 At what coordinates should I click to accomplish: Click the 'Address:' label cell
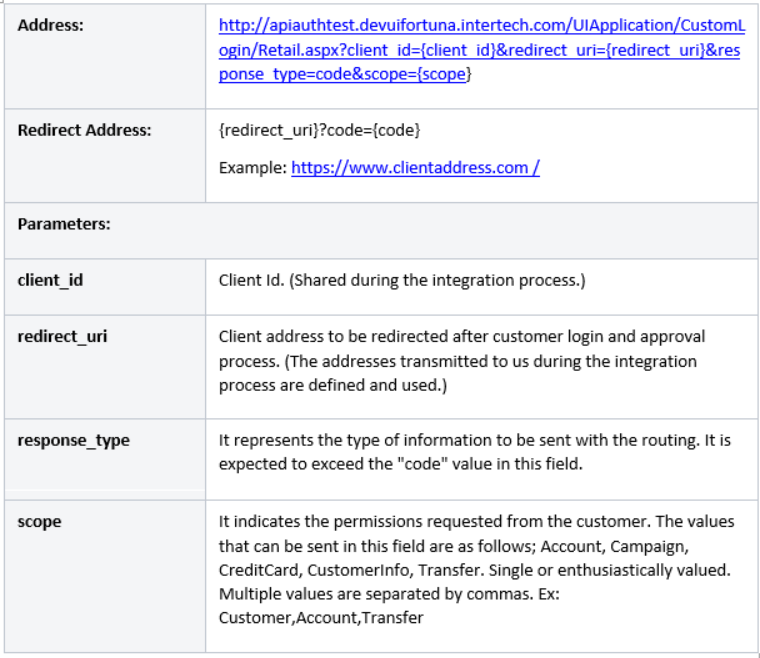point(50,25)
